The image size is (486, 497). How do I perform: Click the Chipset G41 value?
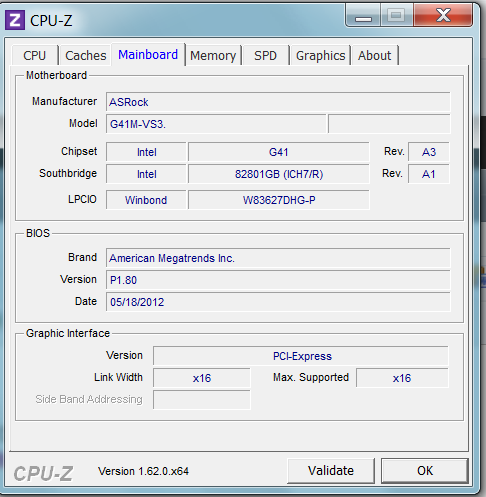point(279,152)
